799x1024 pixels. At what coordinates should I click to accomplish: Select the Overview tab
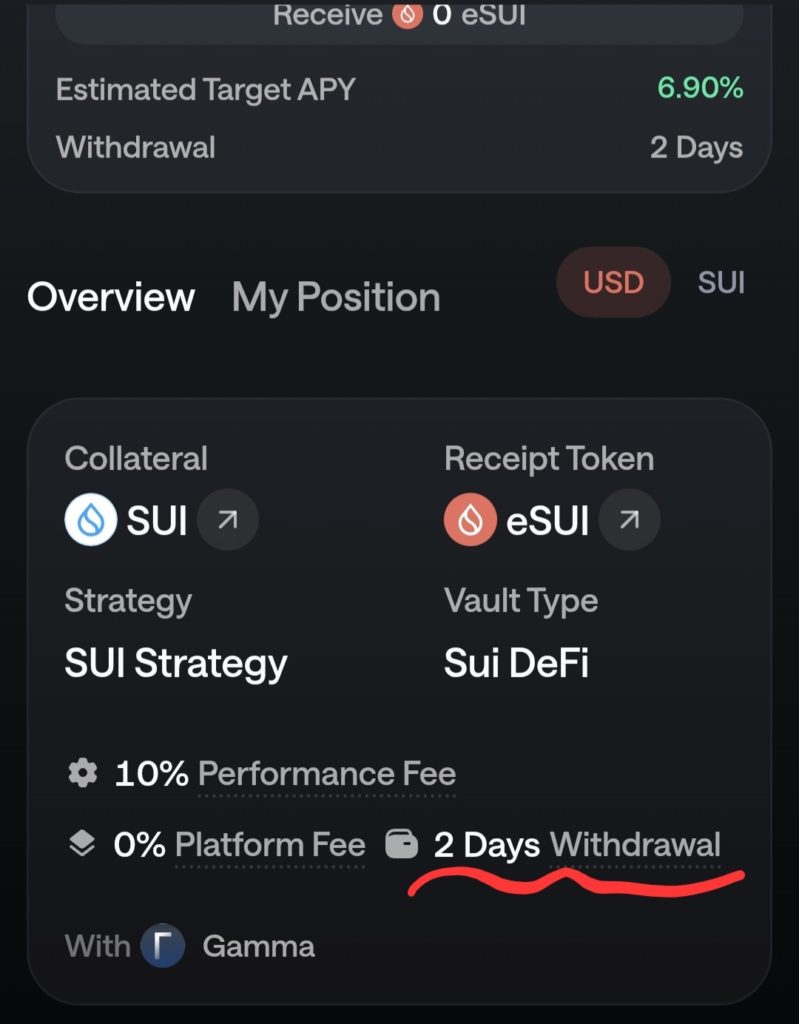(111, 297)
